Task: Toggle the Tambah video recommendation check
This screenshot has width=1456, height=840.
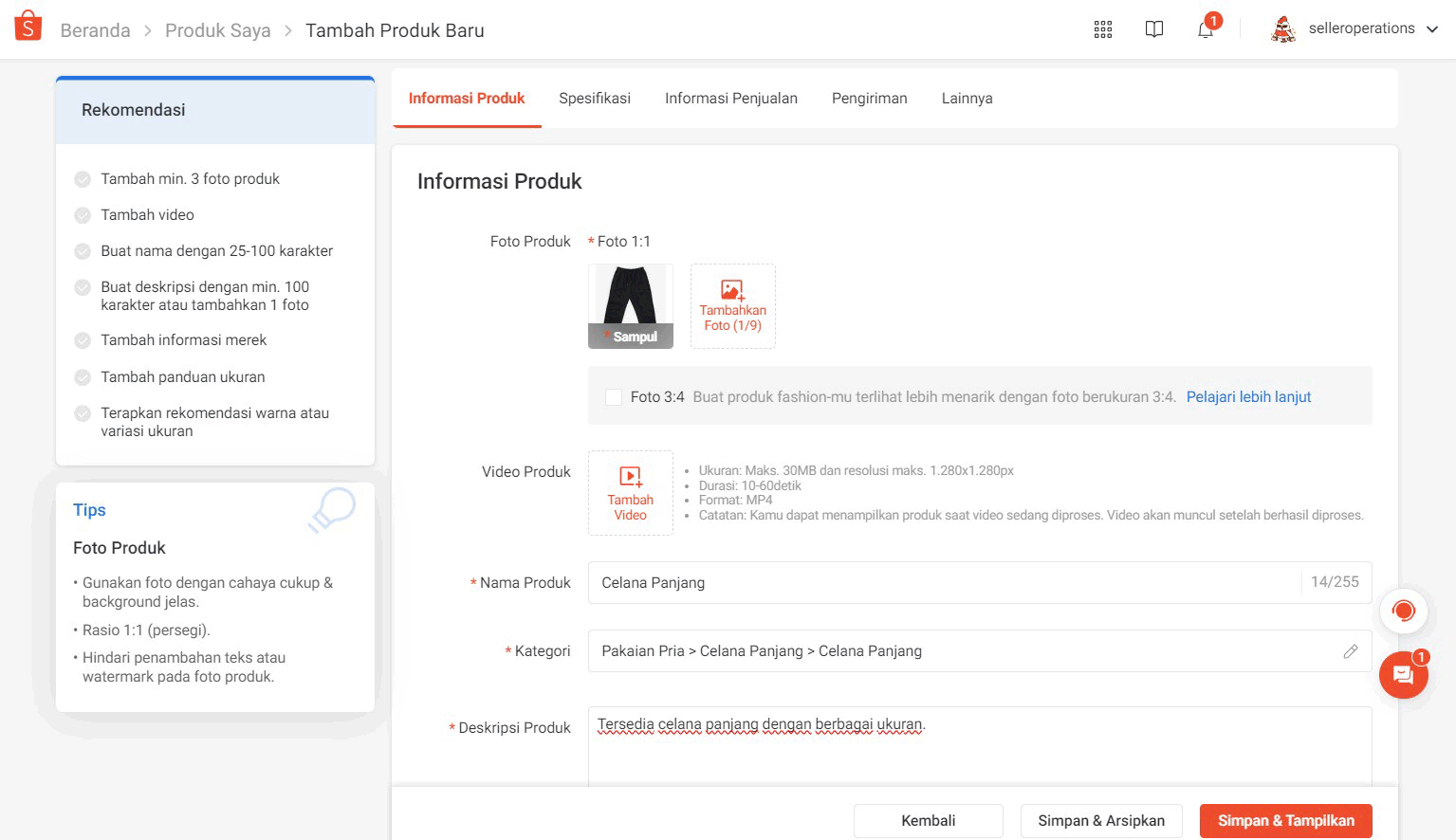Action: pos(81,214)
